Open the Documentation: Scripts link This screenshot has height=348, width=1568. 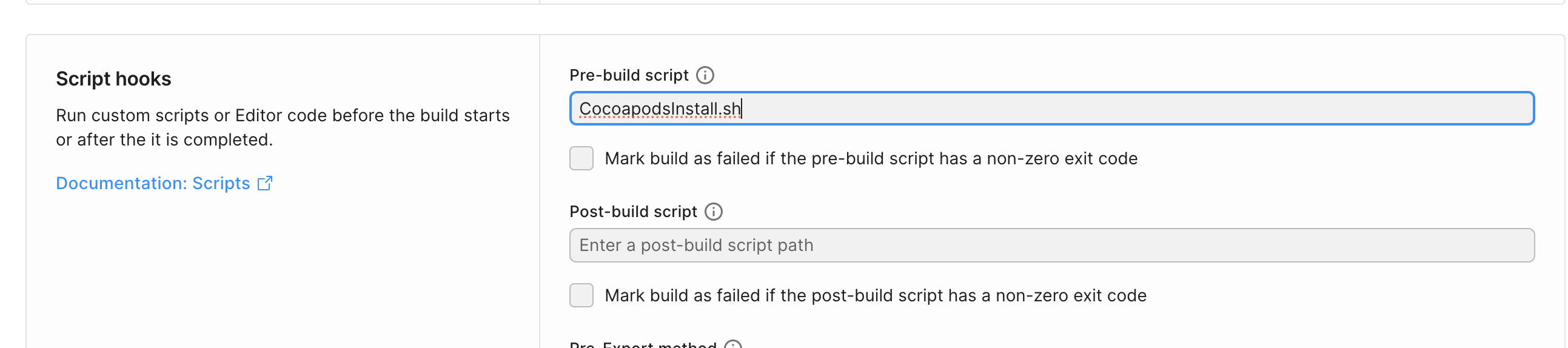152,183
